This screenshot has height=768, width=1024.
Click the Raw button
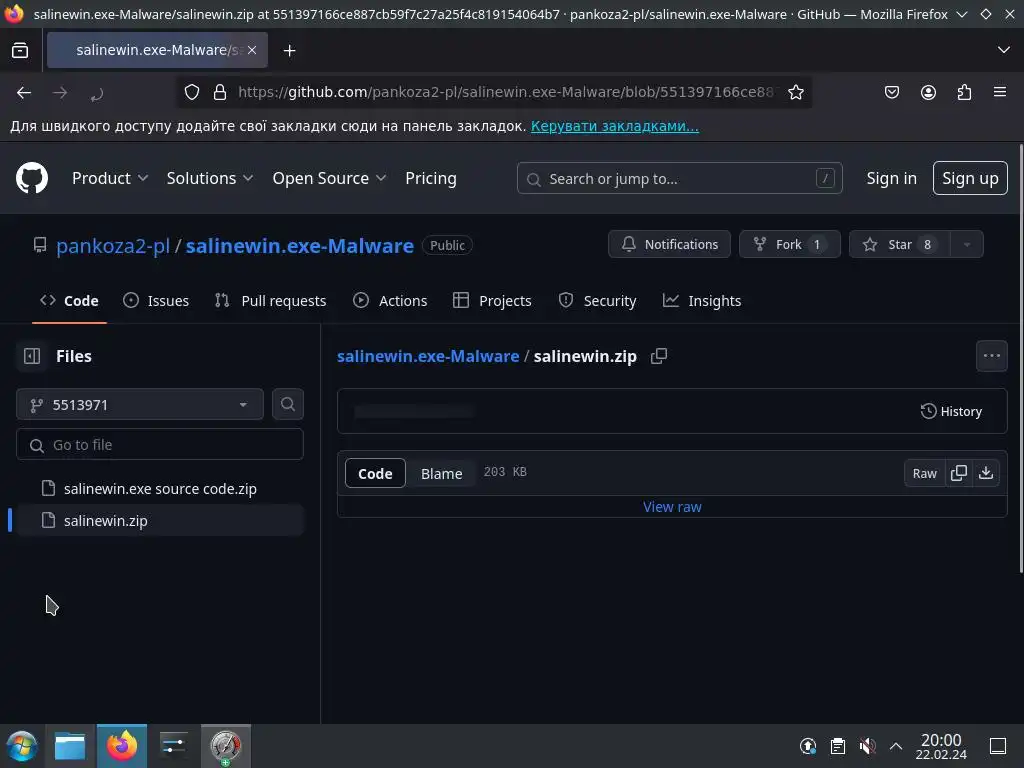coord(925,473)
